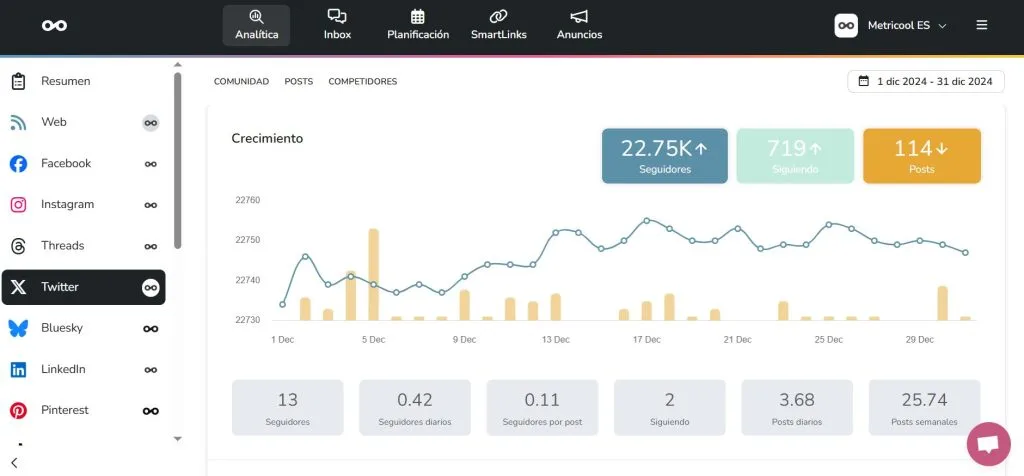
Task: Click the sidebar vertical scrollbar
Action: [x=178, y=160]
